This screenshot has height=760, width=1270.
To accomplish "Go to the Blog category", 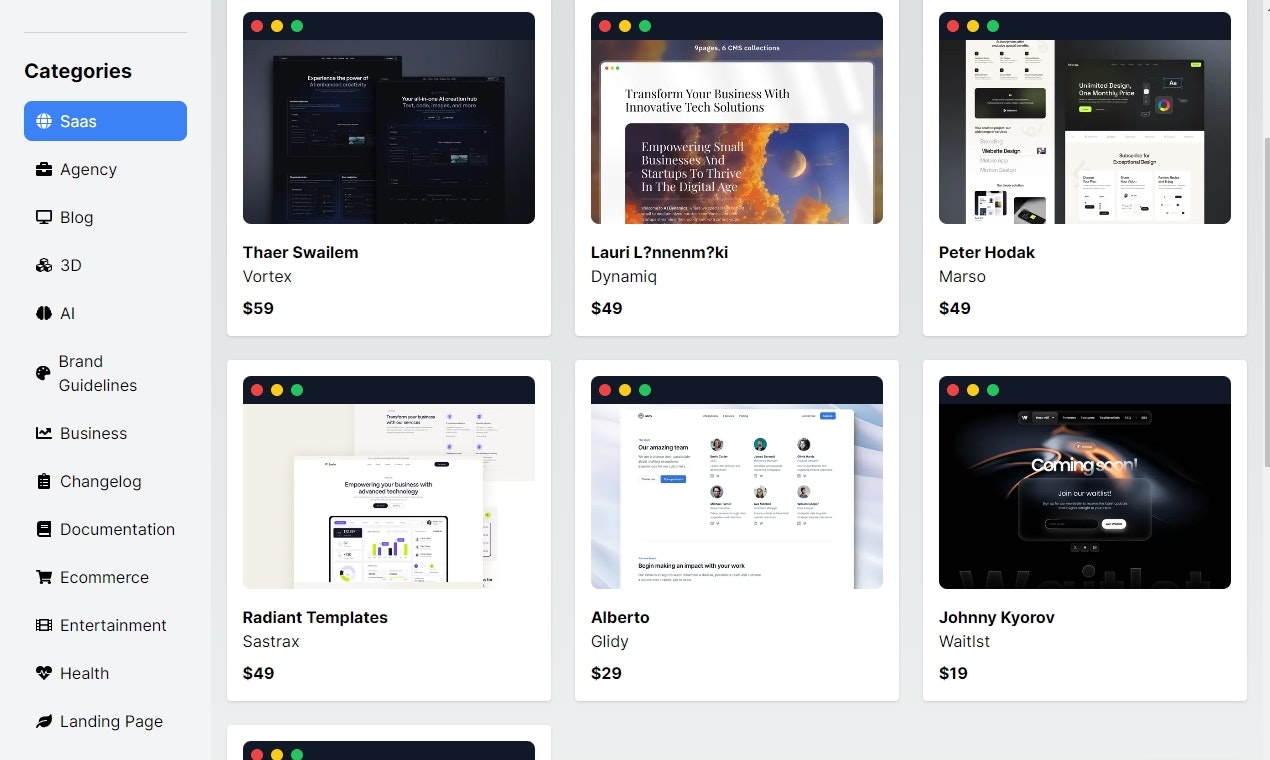I will pos(105,217).
